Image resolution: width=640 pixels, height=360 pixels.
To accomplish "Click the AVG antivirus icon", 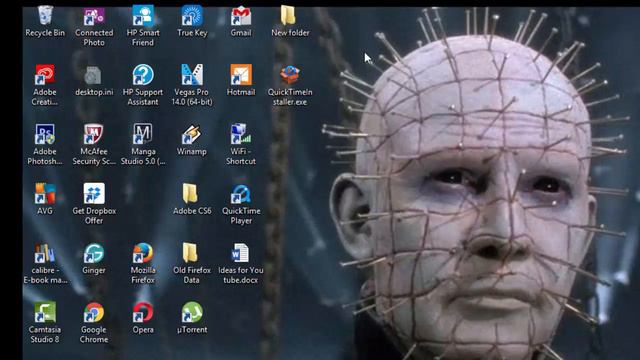I will (x=45, y=193).
